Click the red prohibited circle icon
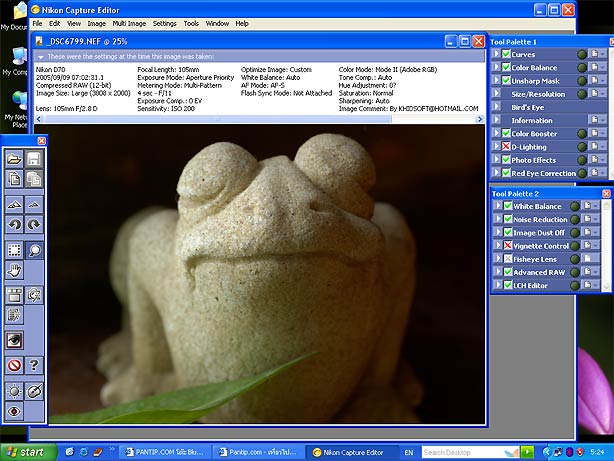614x461 pixels. (x=14, y=365)
